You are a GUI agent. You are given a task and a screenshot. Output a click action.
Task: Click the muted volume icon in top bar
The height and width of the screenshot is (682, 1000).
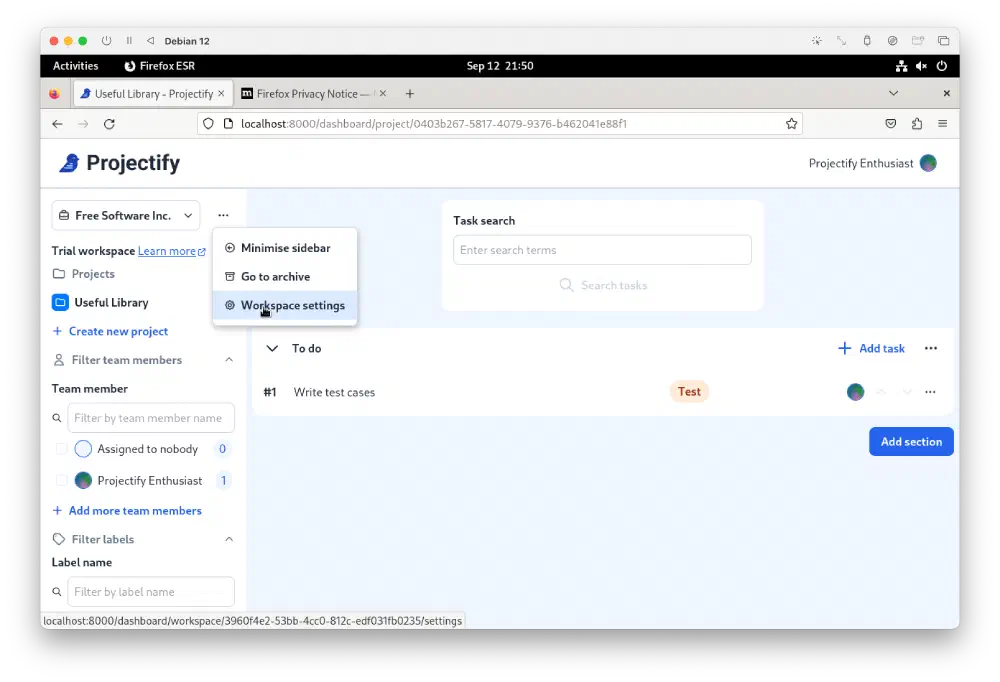pos(922,66)
